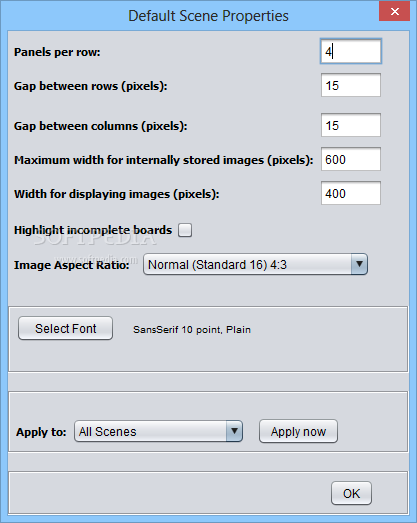This screenshot has height=523, width=417.
Task: Close the Default Scene Properties dialog
Action: [394, 12]
